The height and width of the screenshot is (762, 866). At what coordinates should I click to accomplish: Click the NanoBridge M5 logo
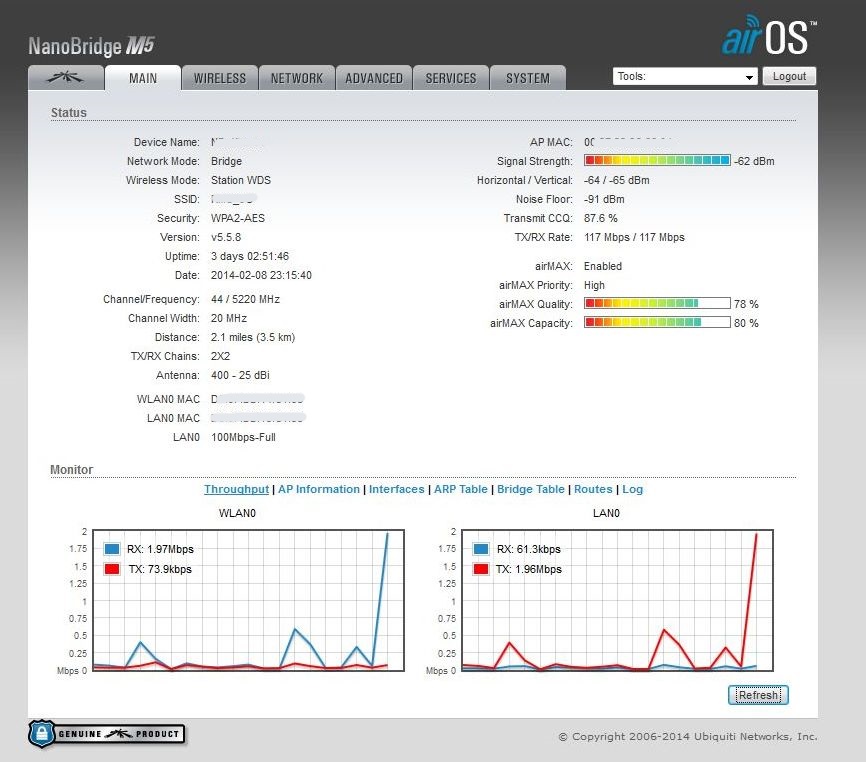point(91,46)
